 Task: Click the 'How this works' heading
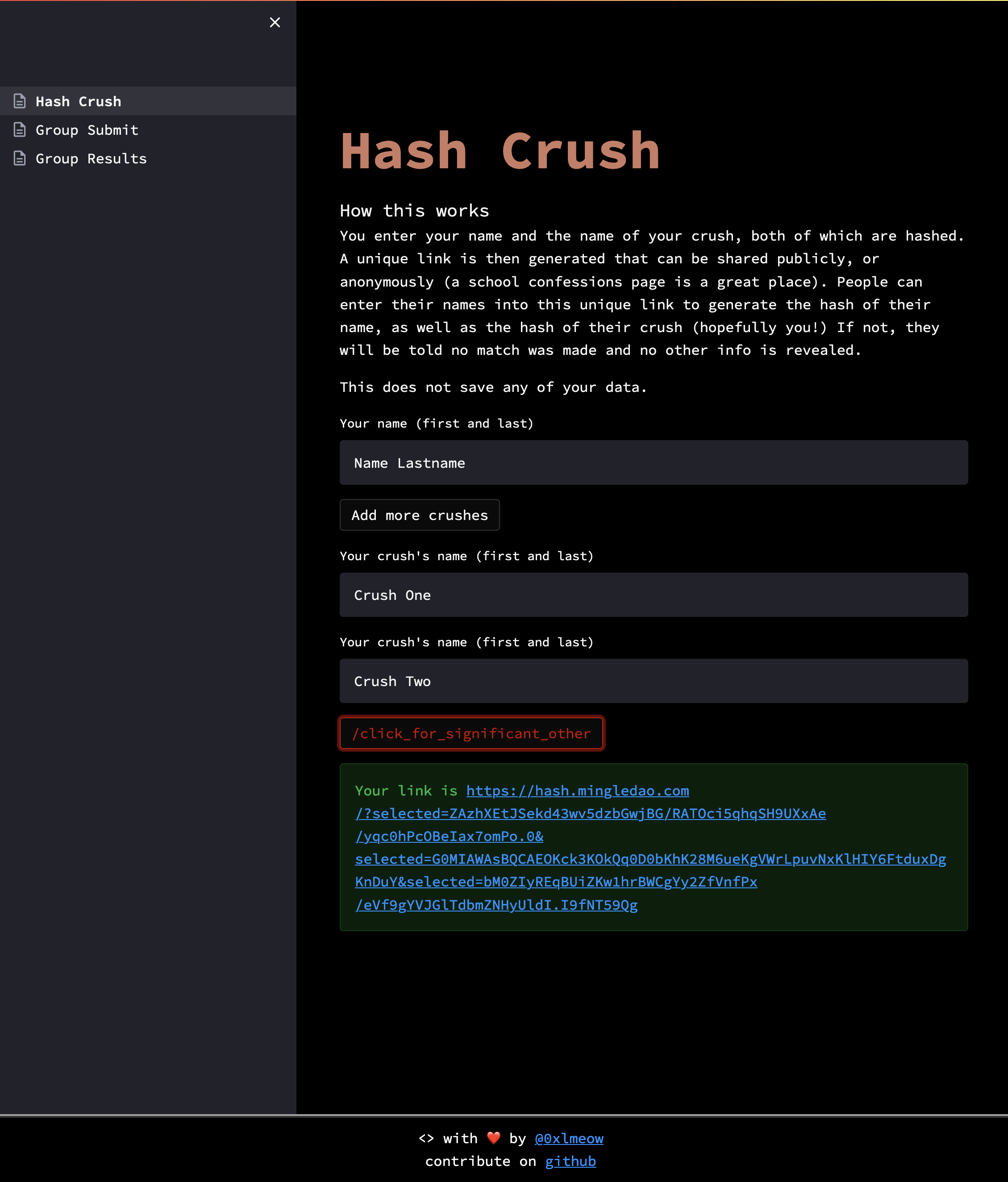coord(415,211)
